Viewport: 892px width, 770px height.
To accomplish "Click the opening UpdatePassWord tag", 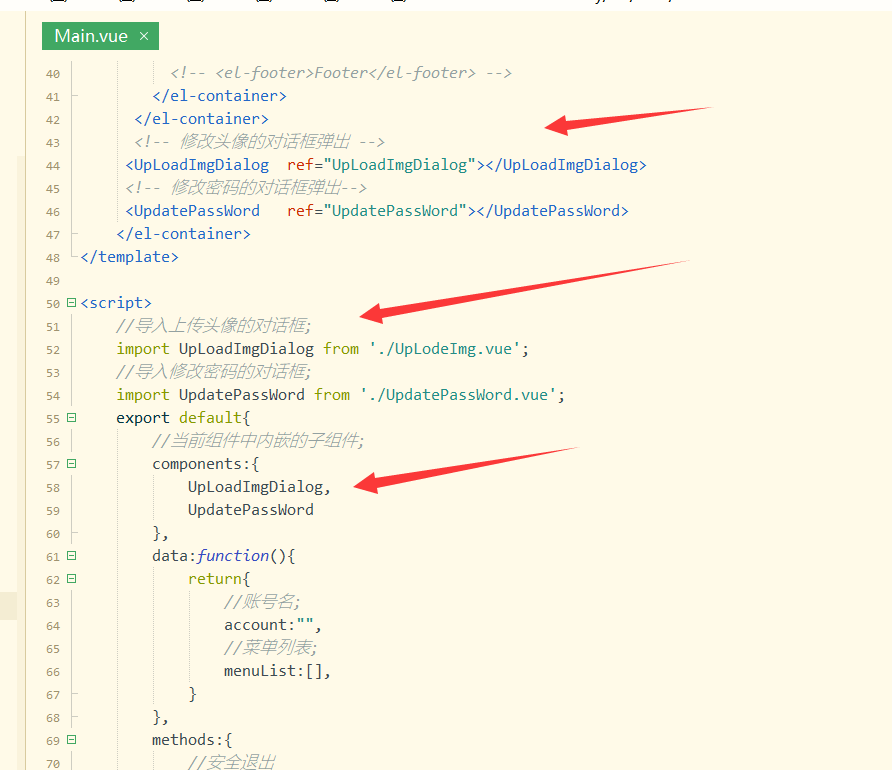I will (192, 211).
